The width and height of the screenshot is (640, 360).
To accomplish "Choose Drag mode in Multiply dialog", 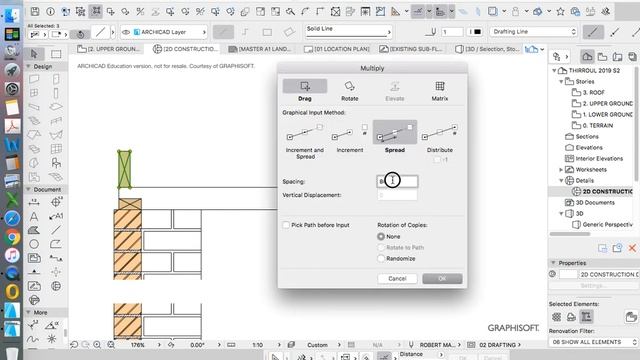I will (305, 91).
